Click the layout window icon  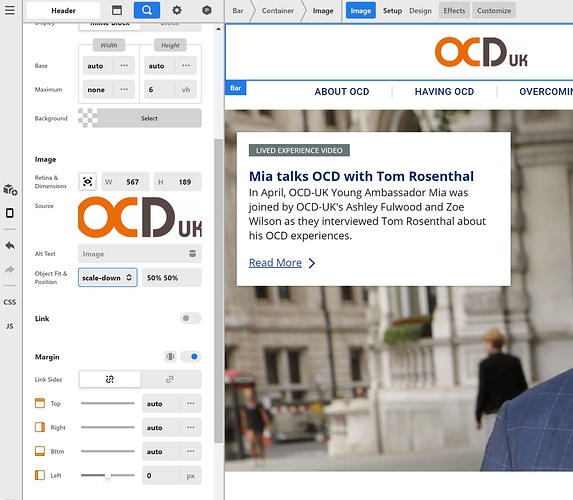(x=117, y=10)
